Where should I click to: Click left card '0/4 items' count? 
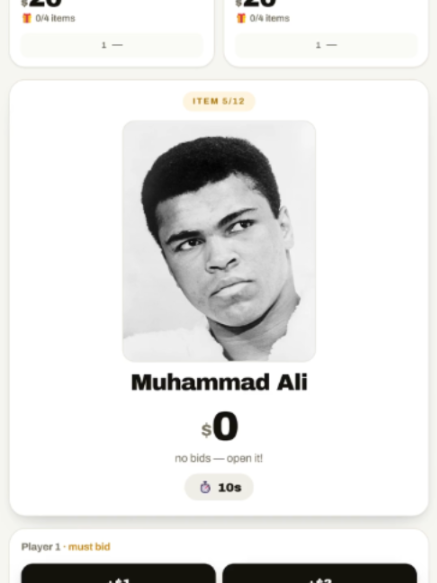[55, 18]
